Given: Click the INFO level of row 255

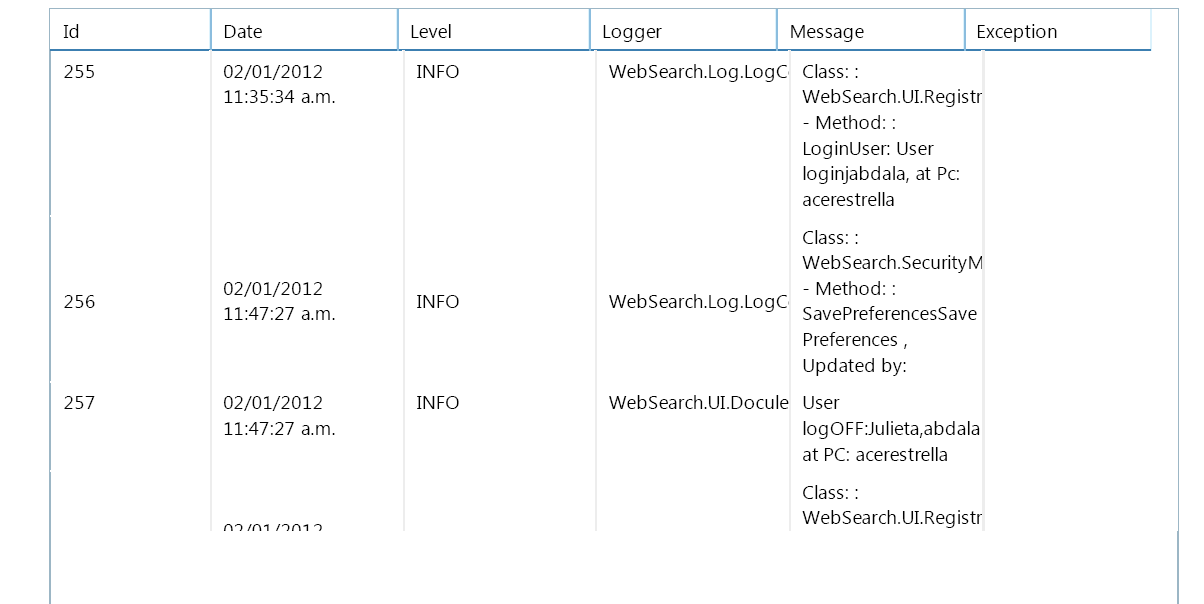Looking at the screenshot, I should pos(438,72).
